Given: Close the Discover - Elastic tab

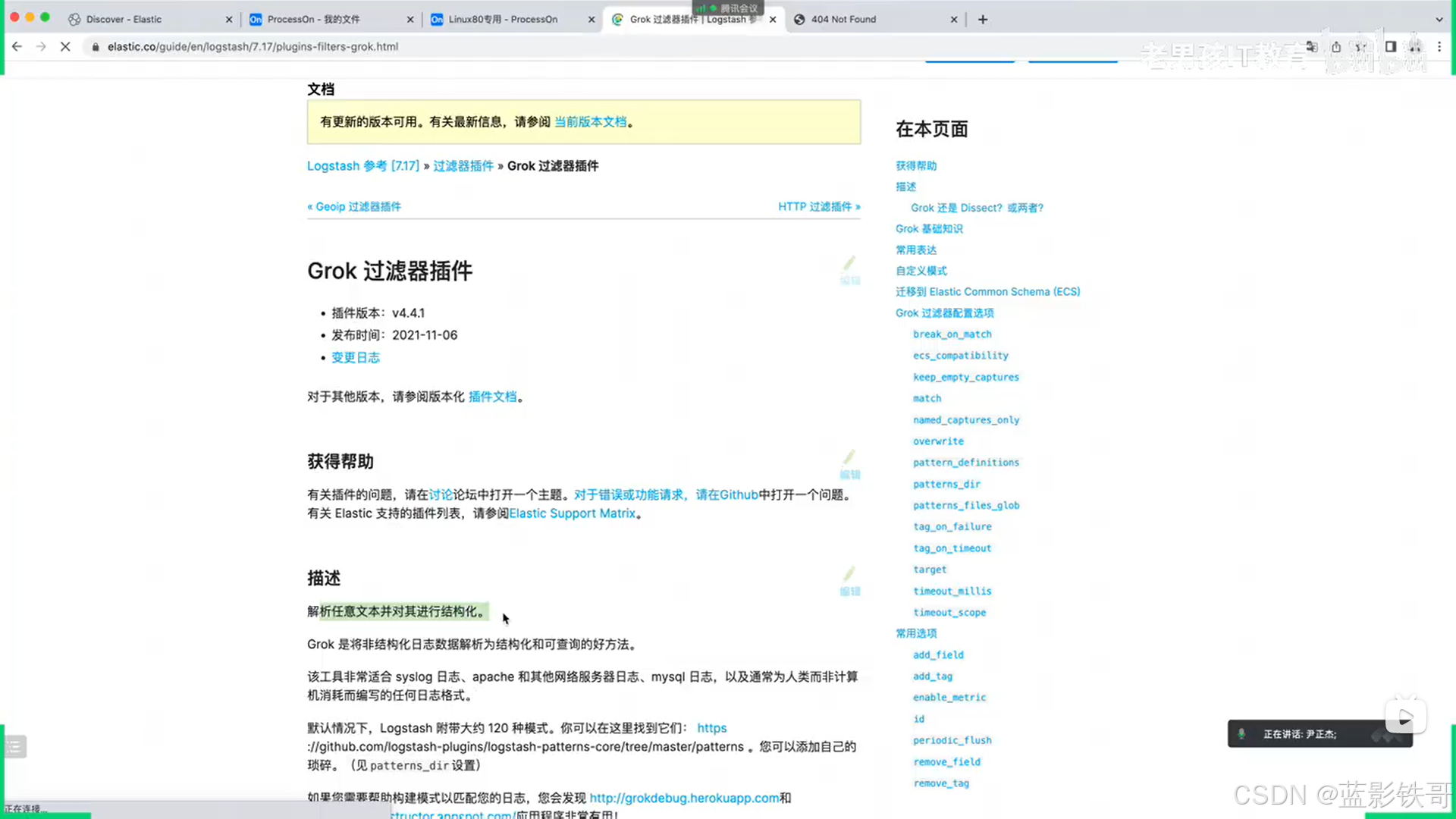Looking at the screenshot, I should (229, 19).
